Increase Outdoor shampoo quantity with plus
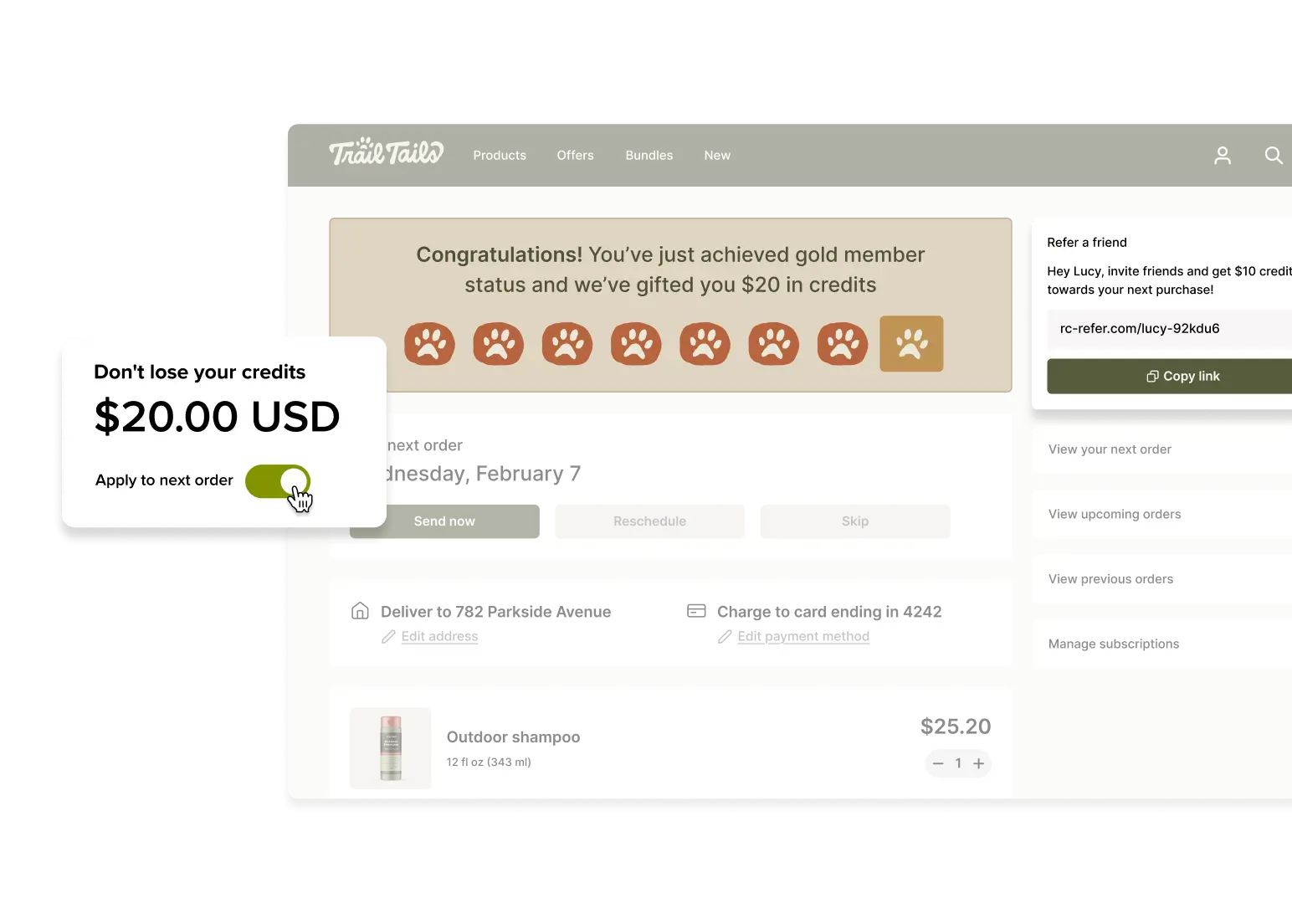1292x924 pixels. click(x=978, y=763)
